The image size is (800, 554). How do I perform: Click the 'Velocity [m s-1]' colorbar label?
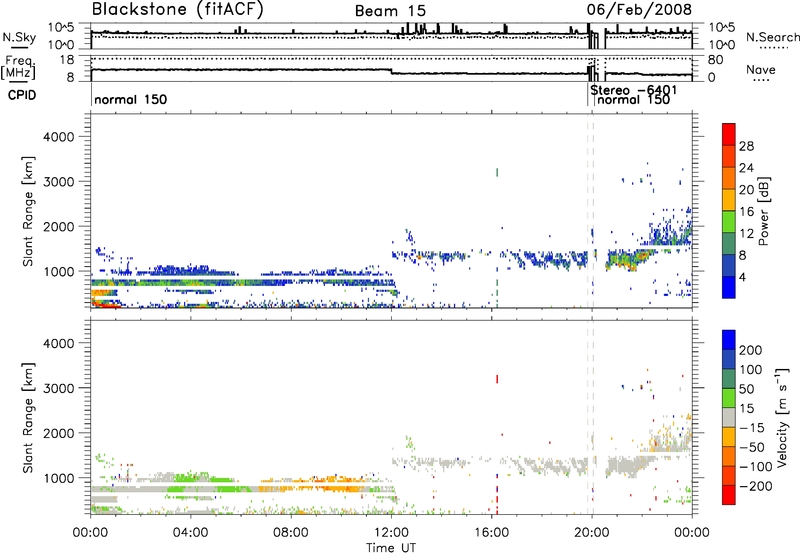point(781,417)
